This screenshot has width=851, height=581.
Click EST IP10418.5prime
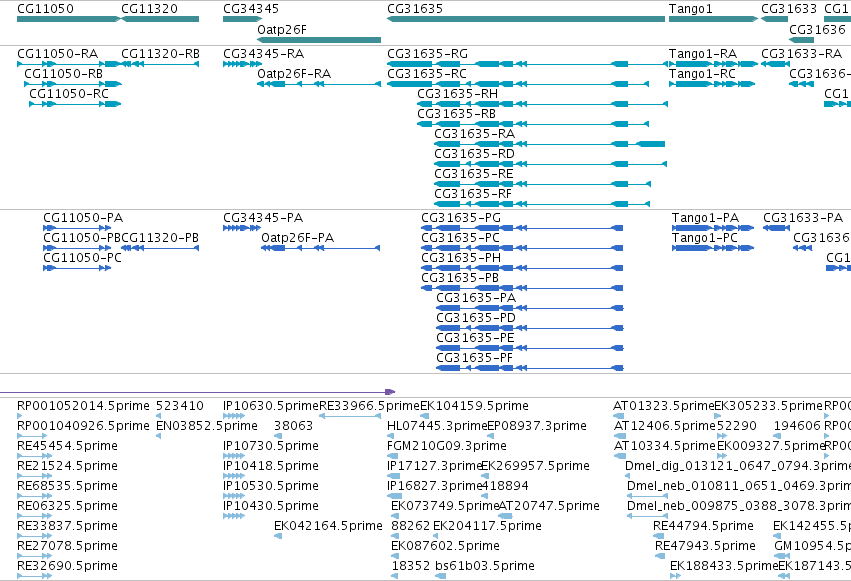(x=271, y=467)
